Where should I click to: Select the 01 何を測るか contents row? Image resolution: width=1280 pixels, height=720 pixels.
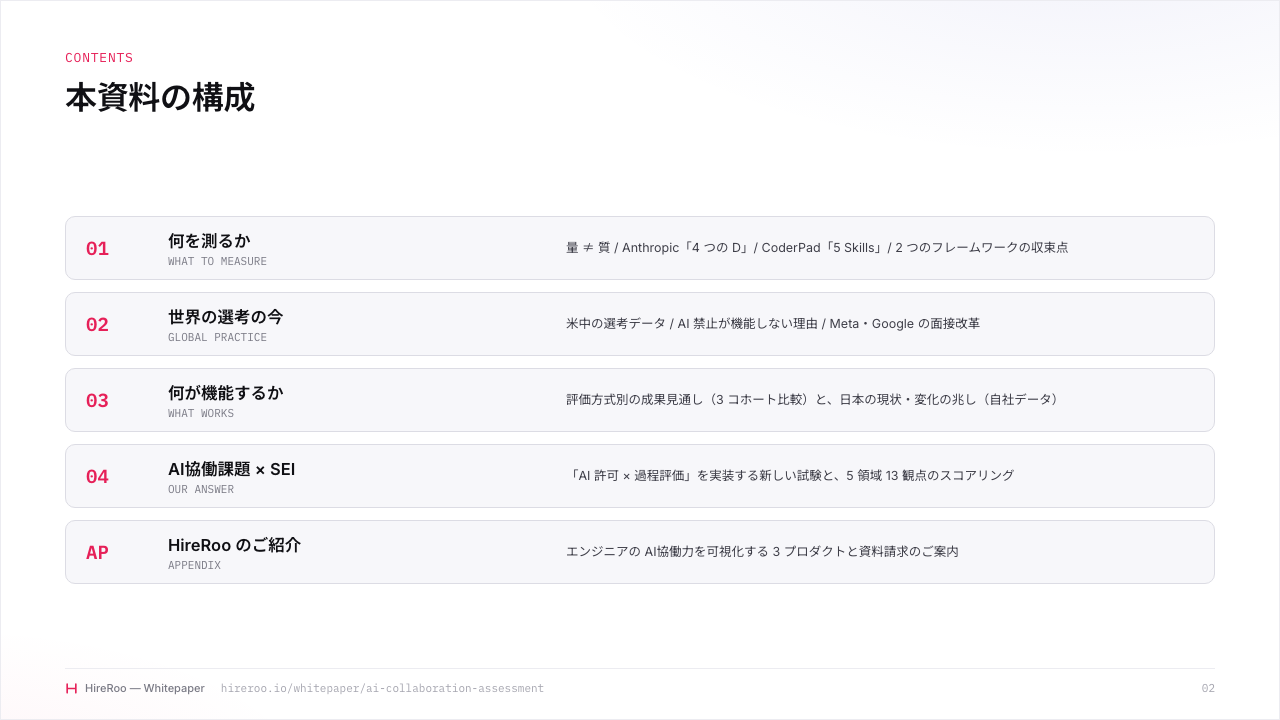[640, 248]
